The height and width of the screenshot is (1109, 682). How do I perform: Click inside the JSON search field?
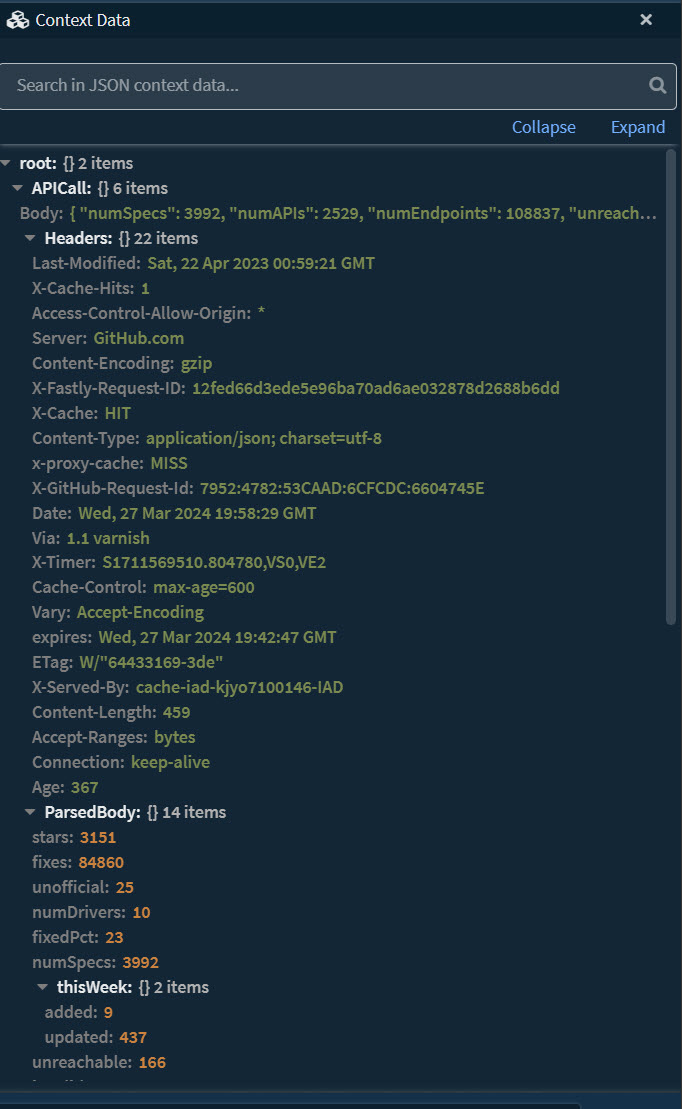pos(300,86)
